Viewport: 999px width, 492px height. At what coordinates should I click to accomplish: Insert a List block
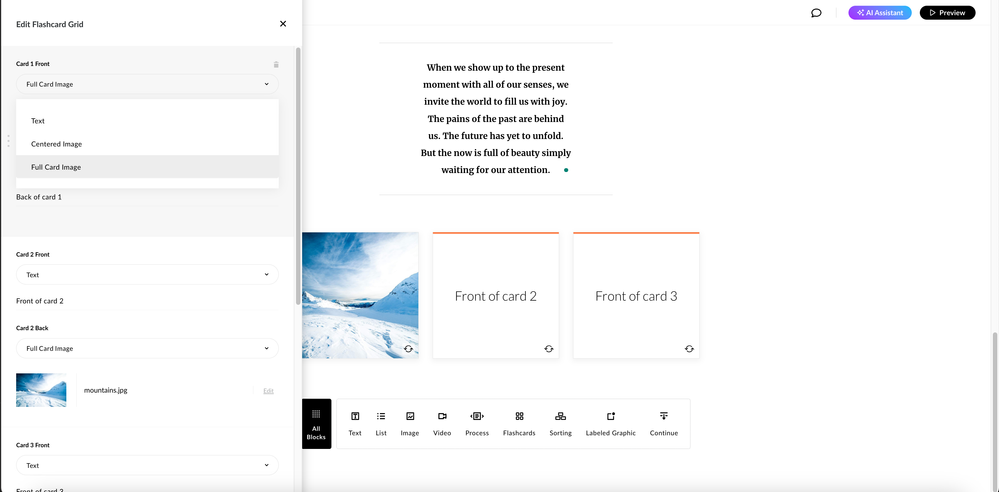click(381, 424)
